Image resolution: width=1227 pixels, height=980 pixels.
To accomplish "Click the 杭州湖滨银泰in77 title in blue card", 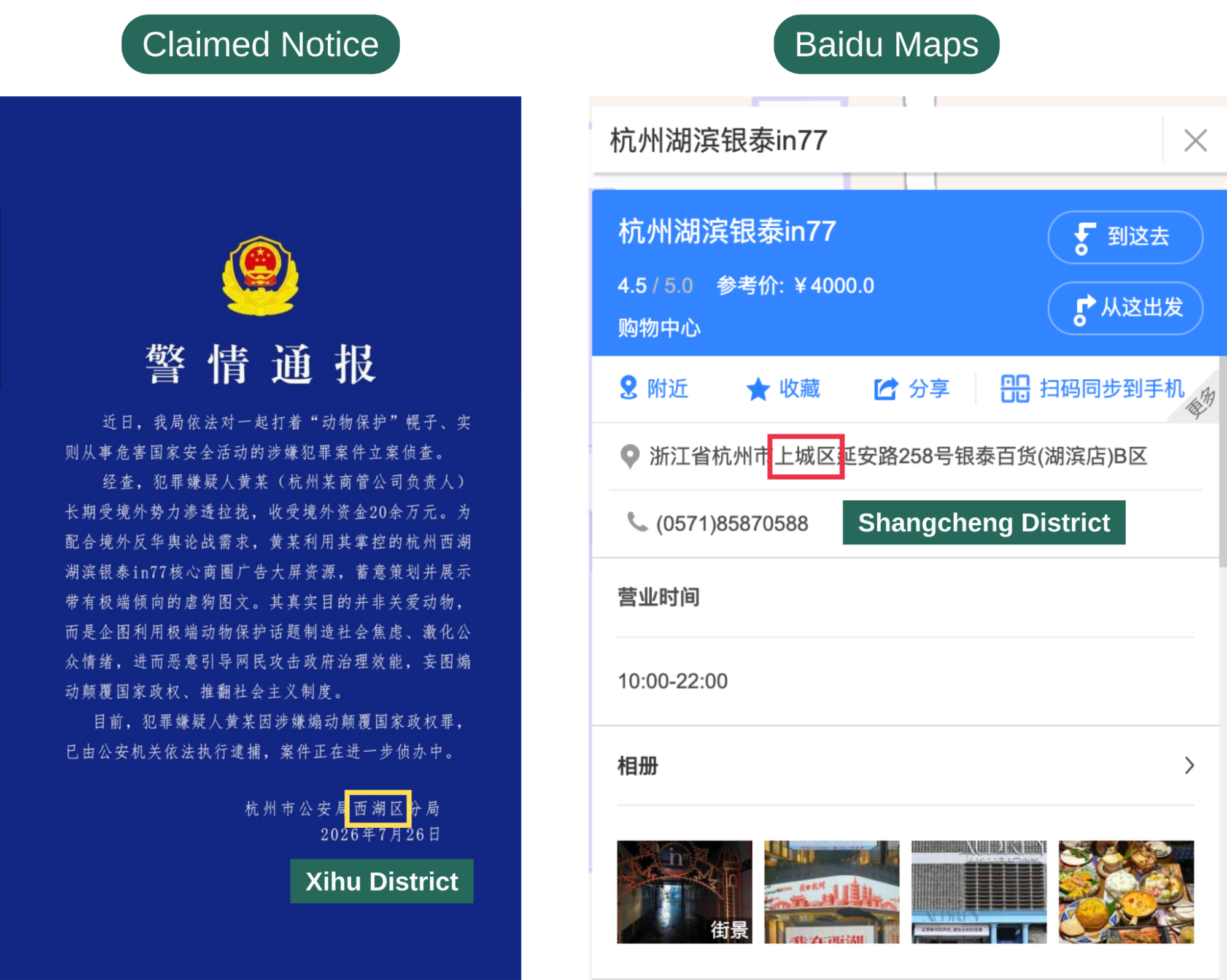I will click(x=727, y=231).
